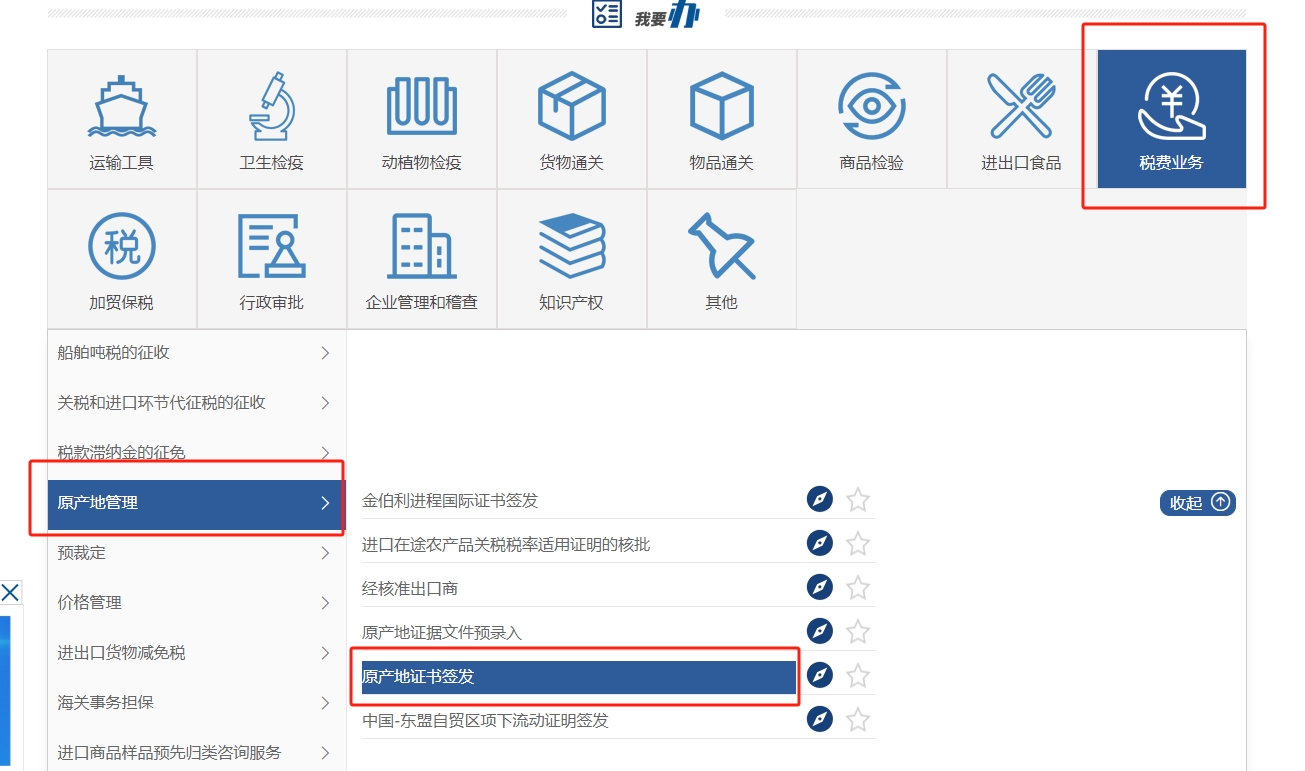Click the 知识产权 stacked books icon

click(572, 246)
